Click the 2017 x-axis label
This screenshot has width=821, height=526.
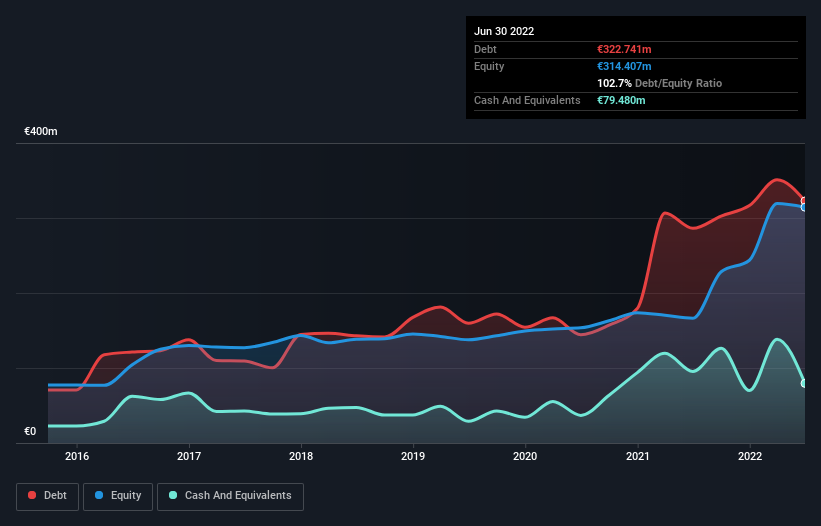tap(189, 456)
